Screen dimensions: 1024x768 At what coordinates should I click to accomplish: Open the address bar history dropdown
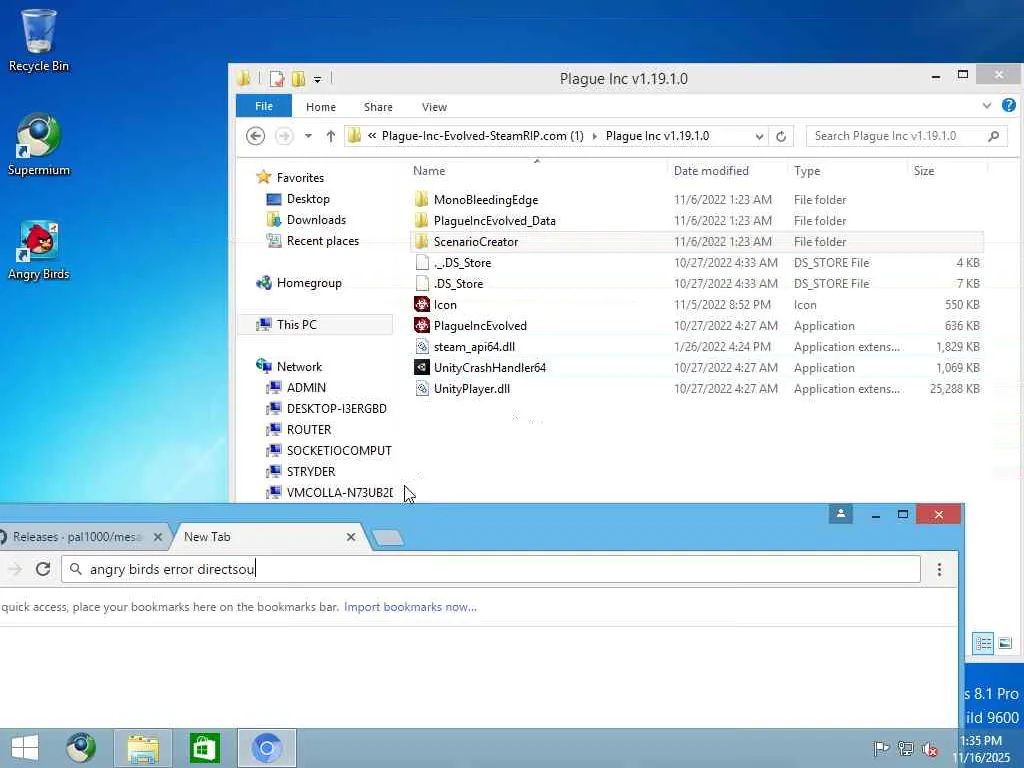click(759, 136)
